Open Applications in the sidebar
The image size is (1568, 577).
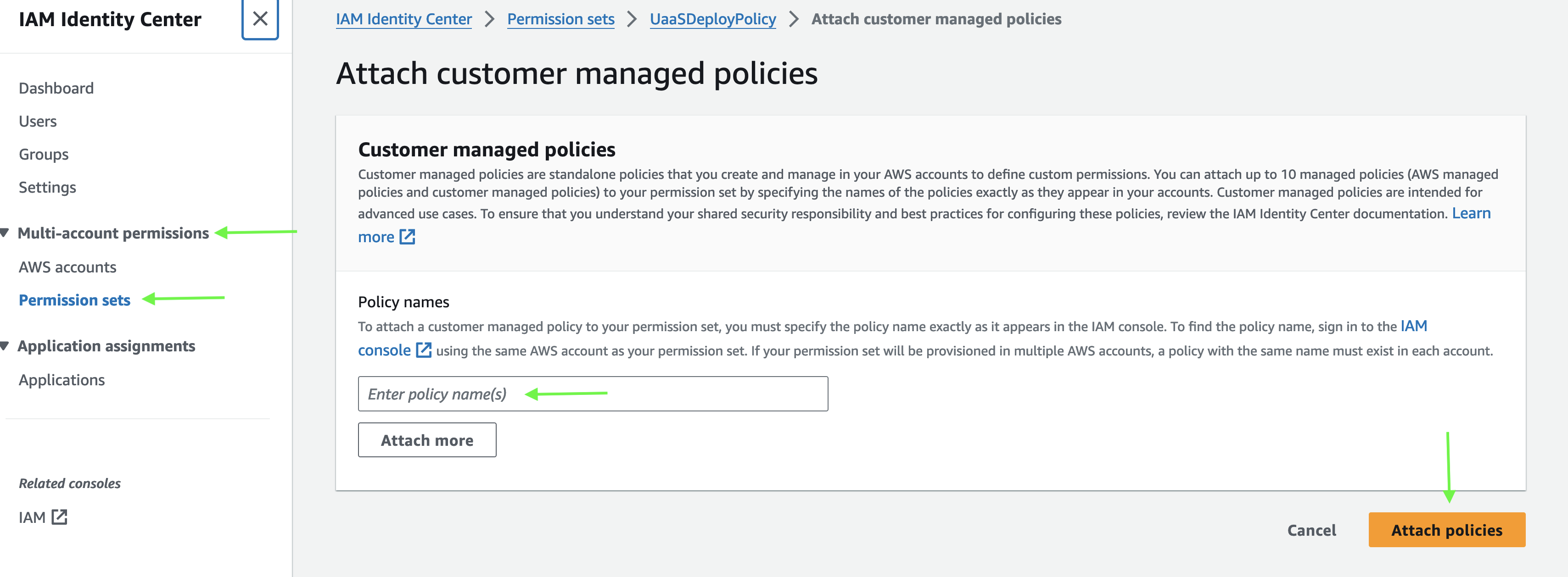pyautogui.click(x=62, y=379)
